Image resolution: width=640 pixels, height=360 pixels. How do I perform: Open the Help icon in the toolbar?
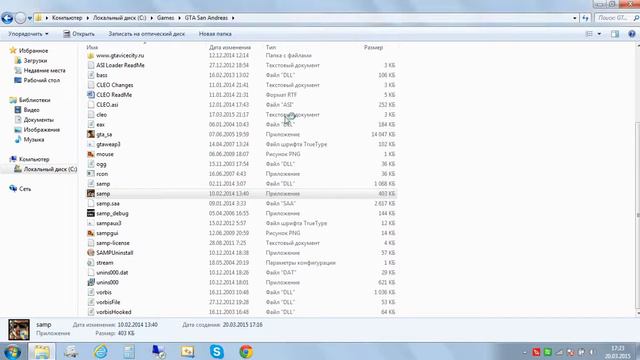pyautogui.click(x=631, y=34)
